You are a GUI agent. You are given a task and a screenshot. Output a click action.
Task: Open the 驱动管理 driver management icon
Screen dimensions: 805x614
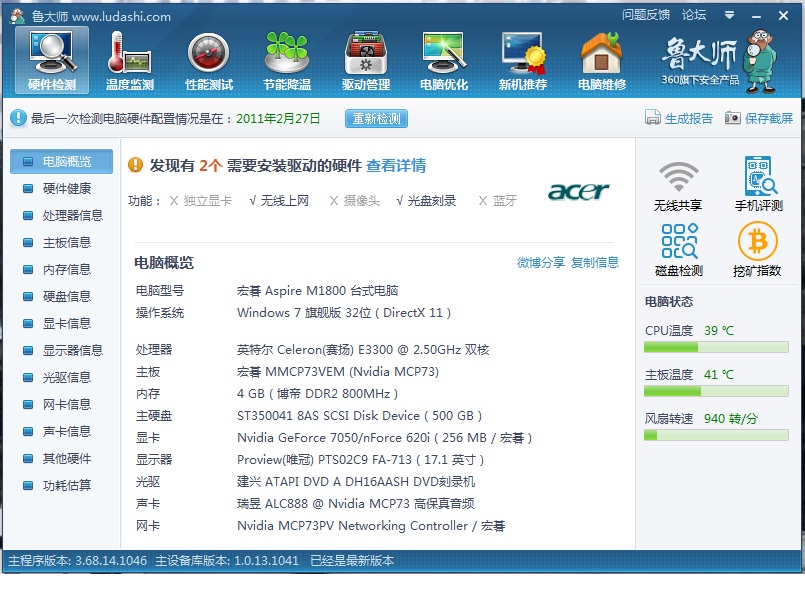tap(366, 60)
